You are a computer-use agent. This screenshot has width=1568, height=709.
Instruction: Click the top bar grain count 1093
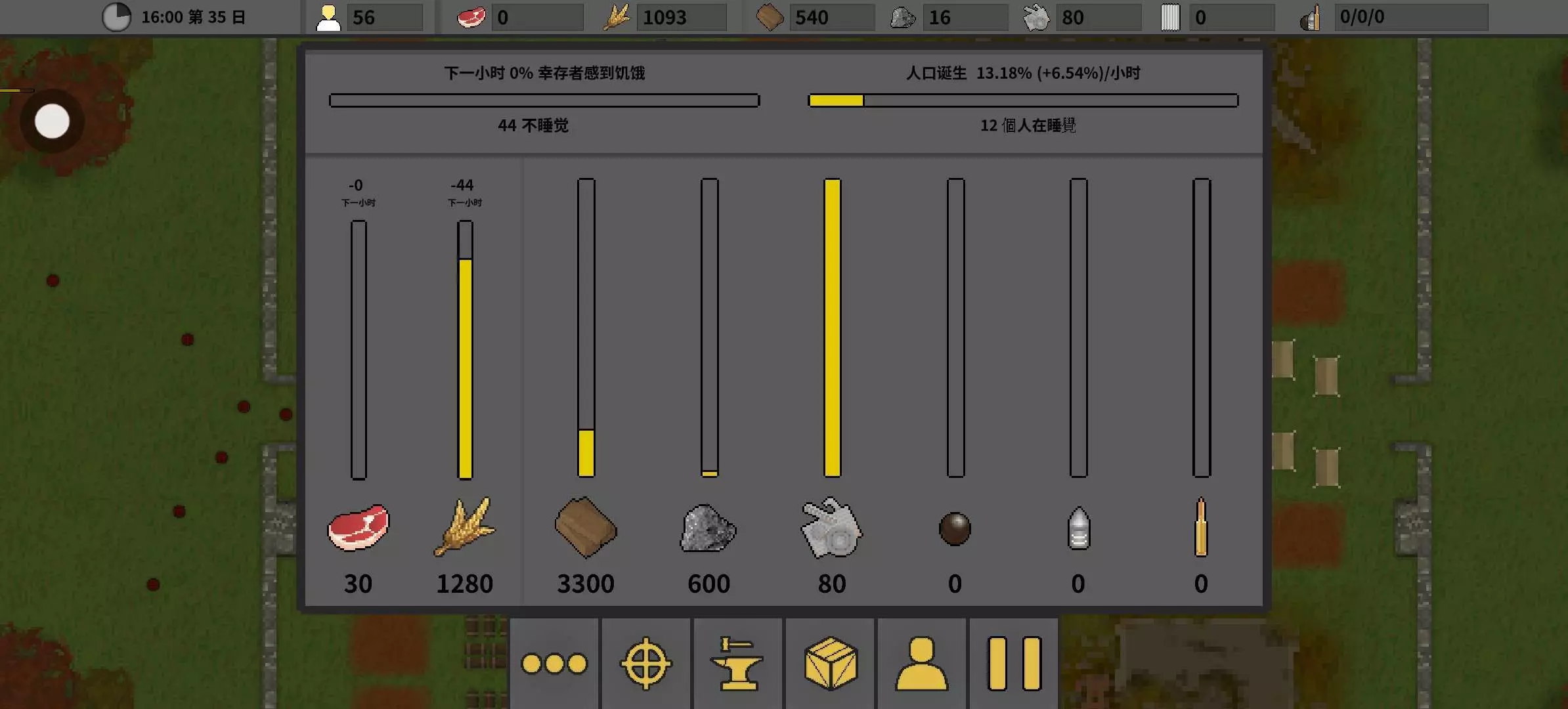click(682, 17)
